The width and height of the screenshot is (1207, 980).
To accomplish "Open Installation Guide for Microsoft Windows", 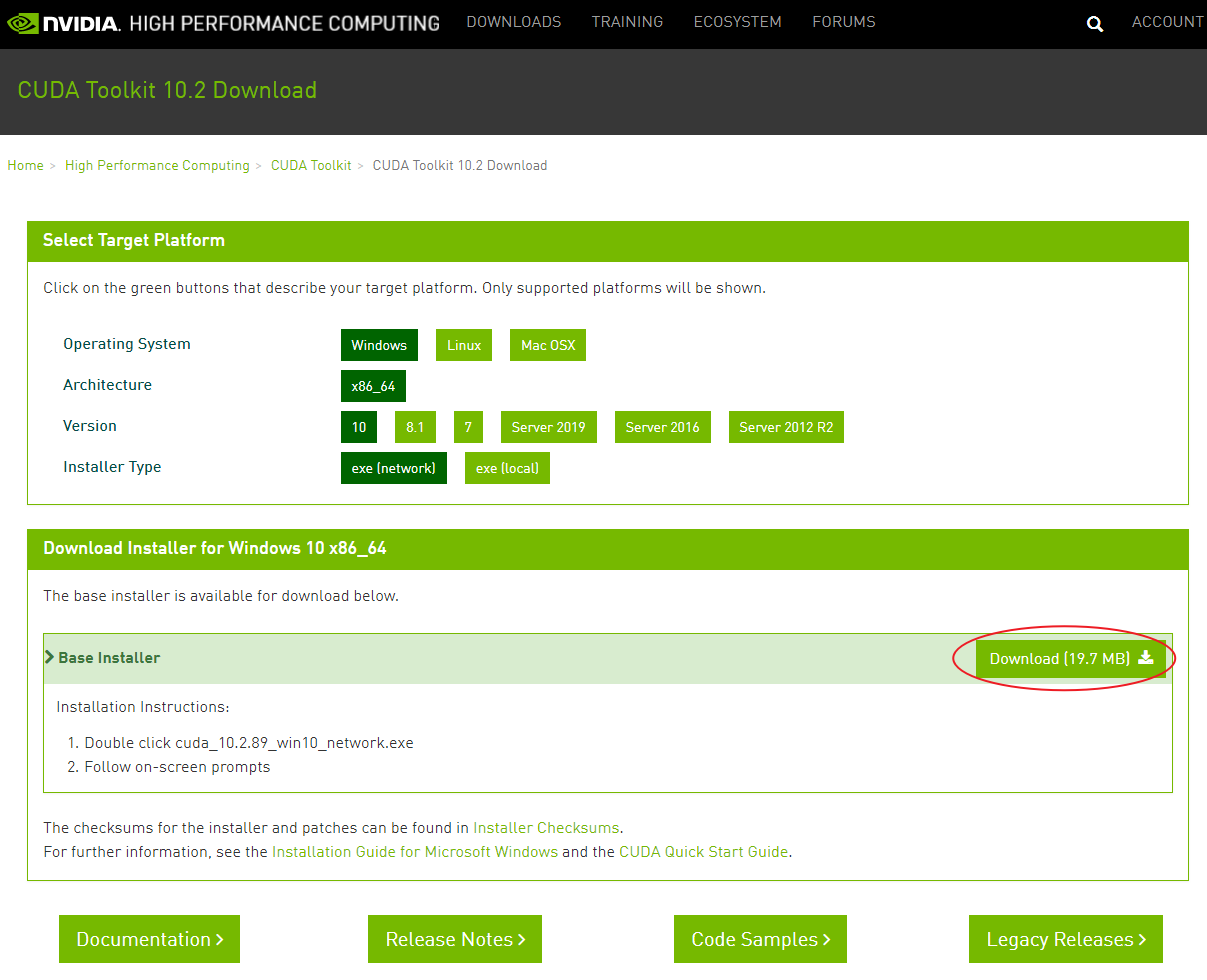I will (x=415, y=852).
